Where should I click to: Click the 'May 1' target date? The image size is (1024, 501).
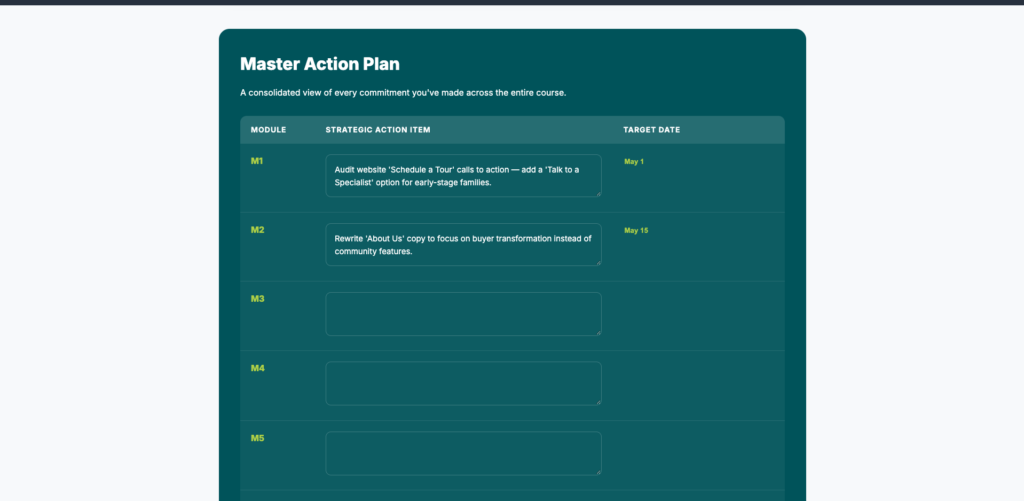pos(633,161)
